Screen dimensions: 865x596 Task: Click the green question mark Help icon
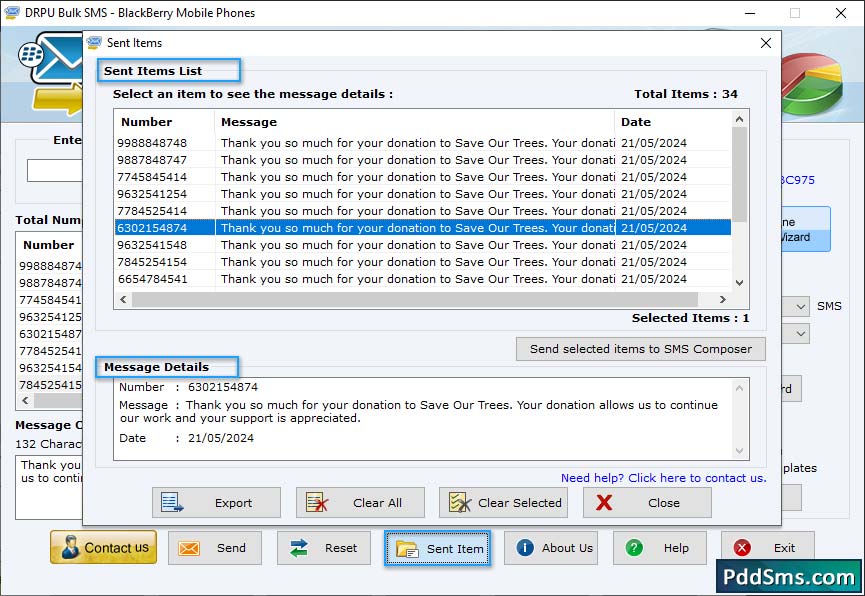[634, 547]
